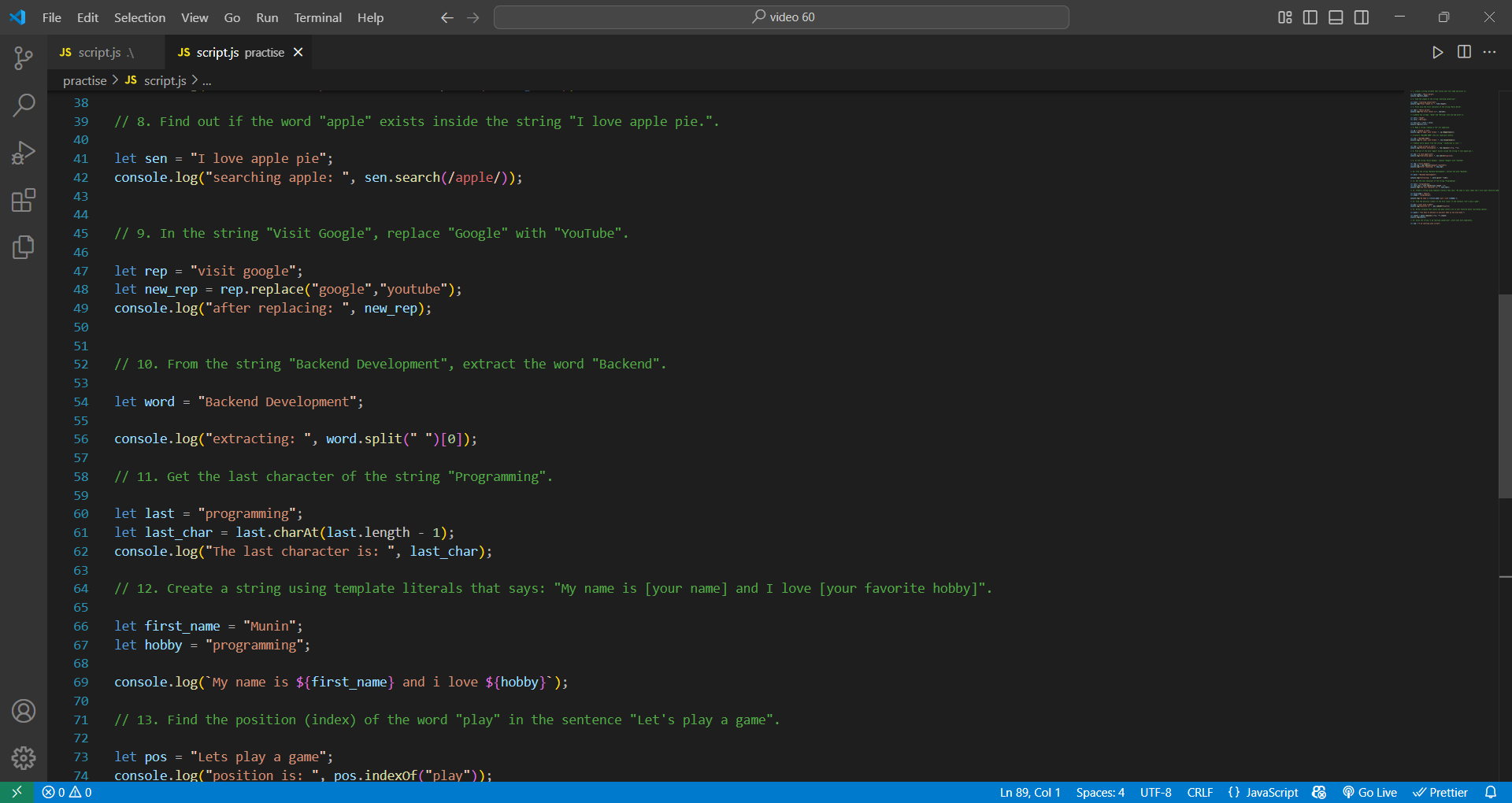The height and width of the screenshot is (803, 1512).
Task: Change indentation Spaces: 4
Action: [1100, 793]
